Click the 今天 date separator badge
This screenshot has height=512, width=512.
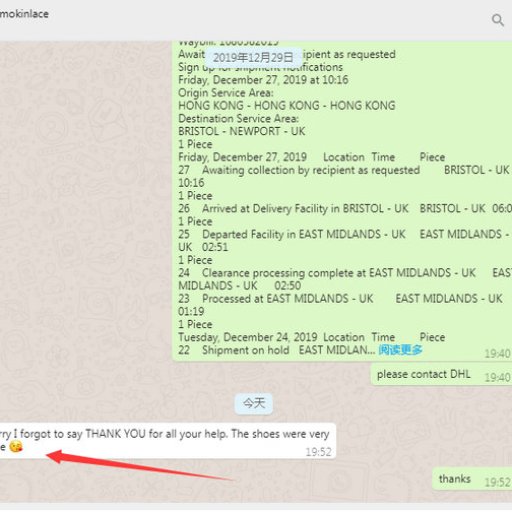pos(254,404)
